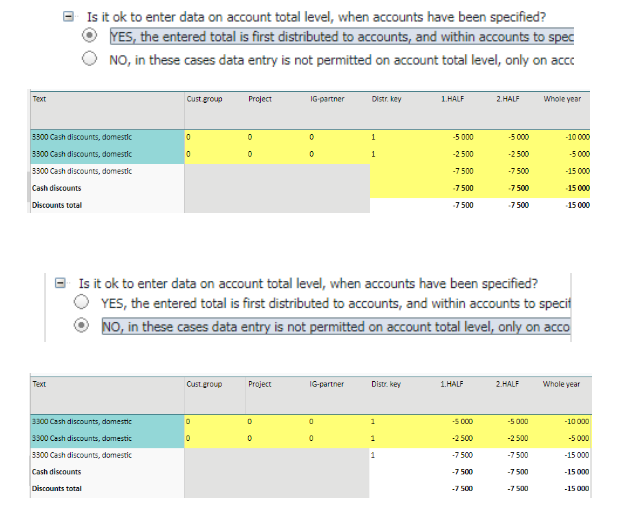This screenshot has width=623, height=505.
Task: Click the Cust.group 0 cell in the upper table's first row
Action: click(215, 137)
